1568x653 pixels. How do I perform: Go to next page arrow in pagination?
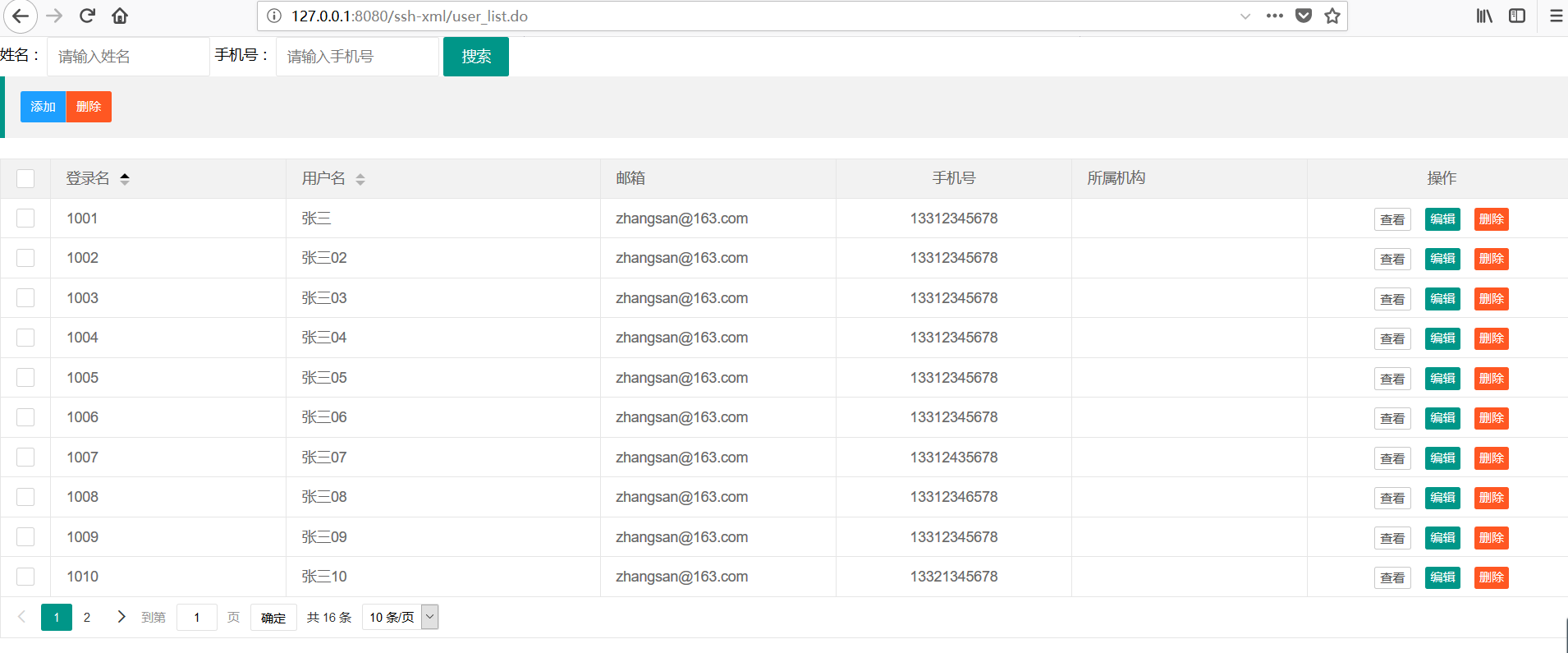[121, 617]
